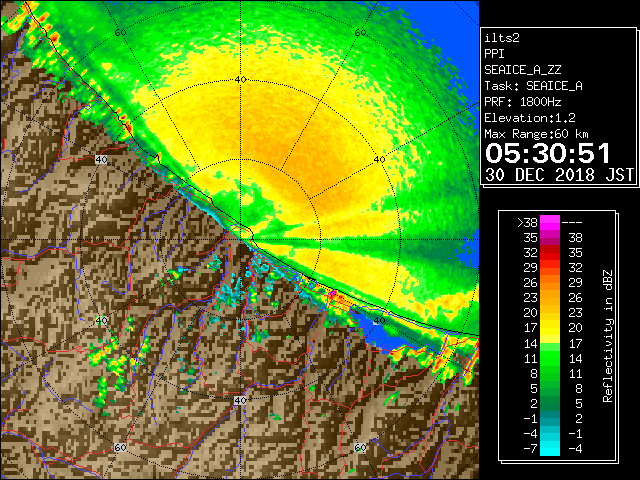The width and height of the screenshot is (640, 480).
Task: Click the '-7' legend value
Action: click(530, 449)
